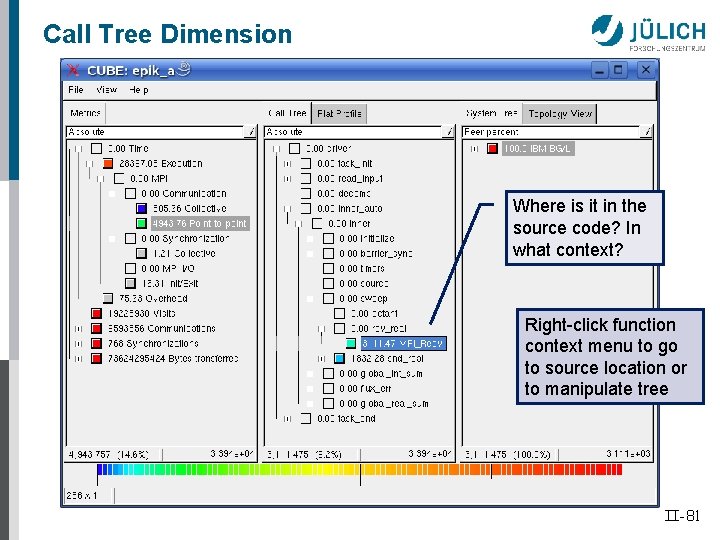Select the 100.0 IBM BG/L entry
The width and height of the screenshot is (720, 540).
(538, 148)
